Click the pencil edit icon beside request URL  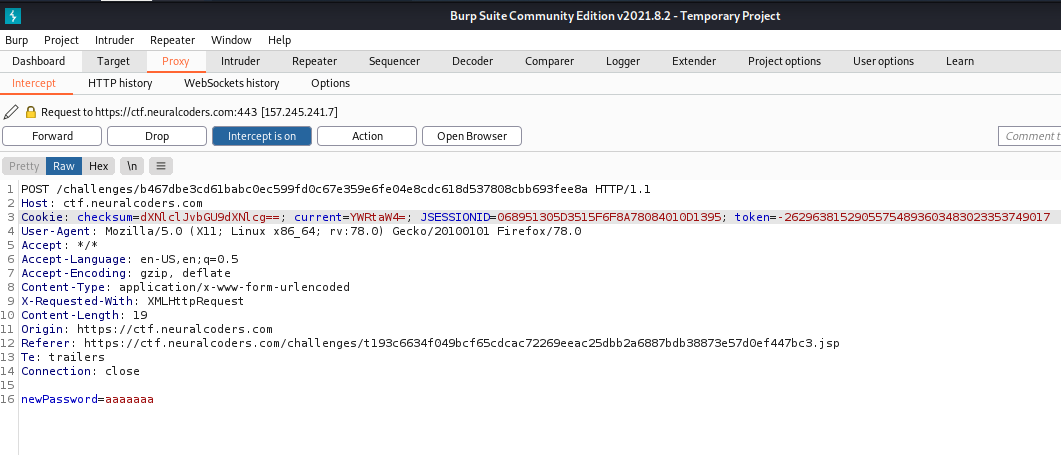point(11,112)
